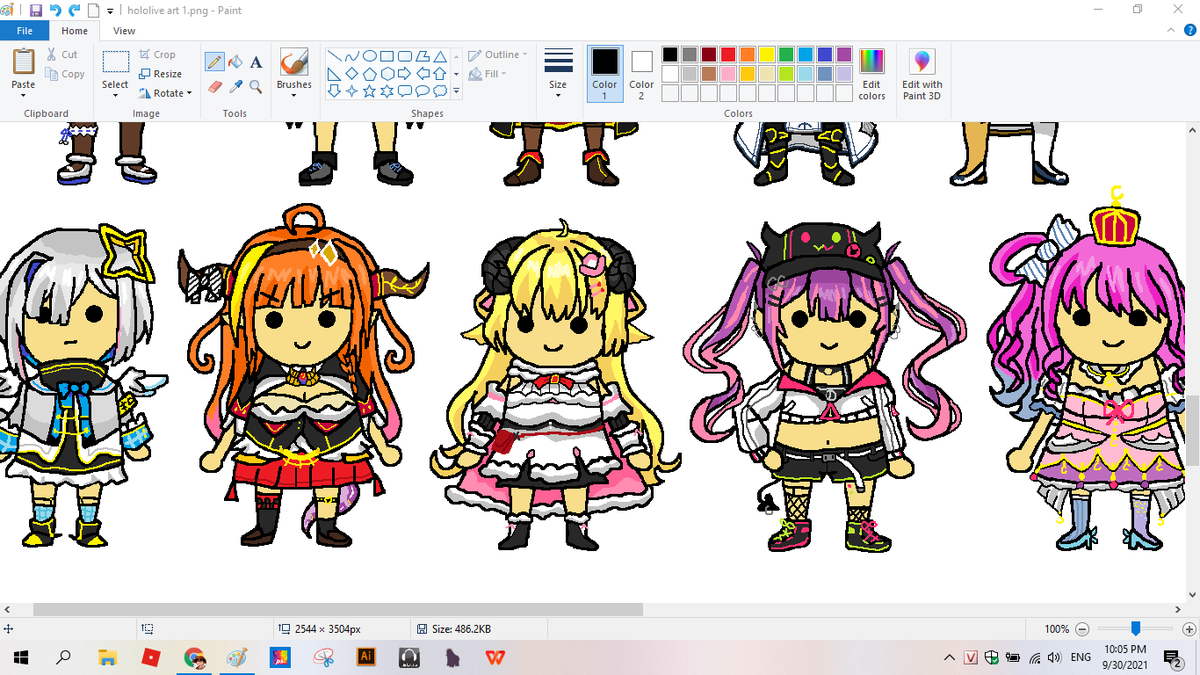Choose the Right arrow shape

(404, 73)
